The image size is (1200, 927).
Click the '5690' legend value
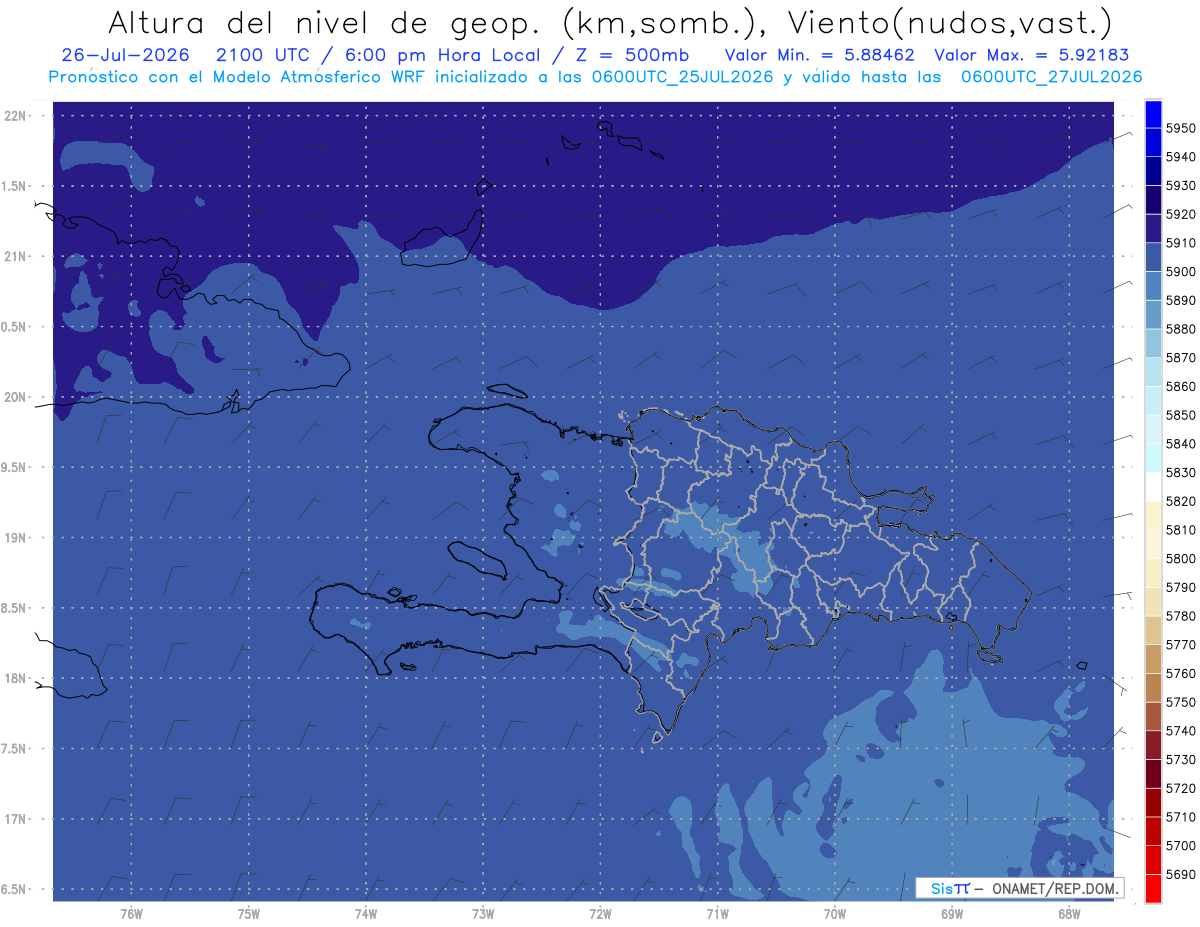coord(1181,875)
